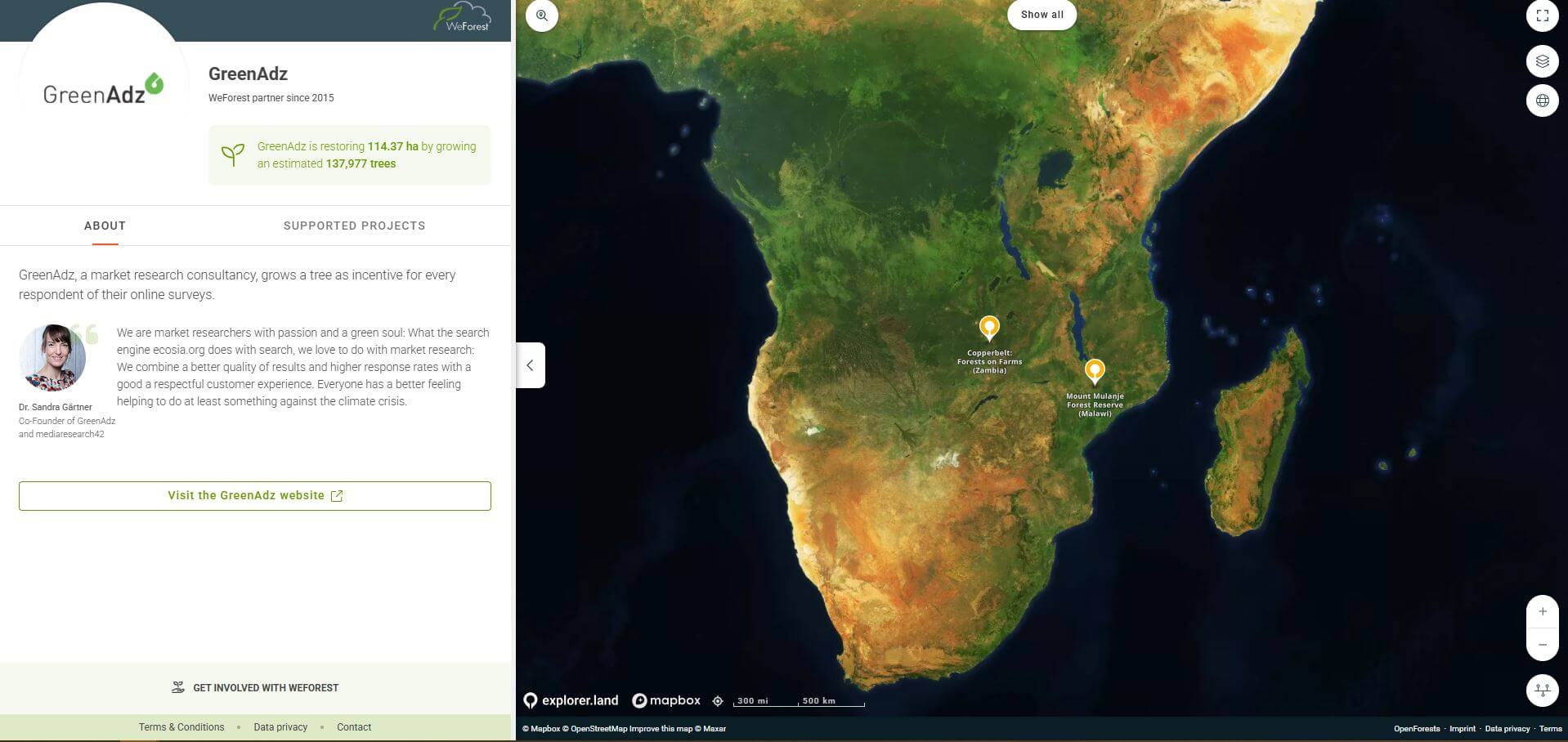Open the Terms & Conditions link
Screen dimensions: 1568x742
click(181, 727)
